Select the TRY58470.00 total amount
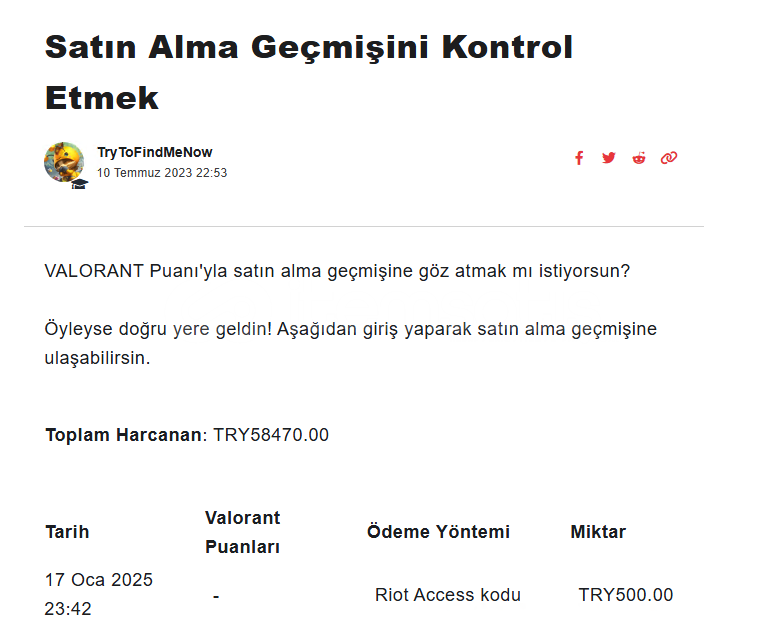The height and width of the screenshot is (623, 783). (x=271, y=435)
